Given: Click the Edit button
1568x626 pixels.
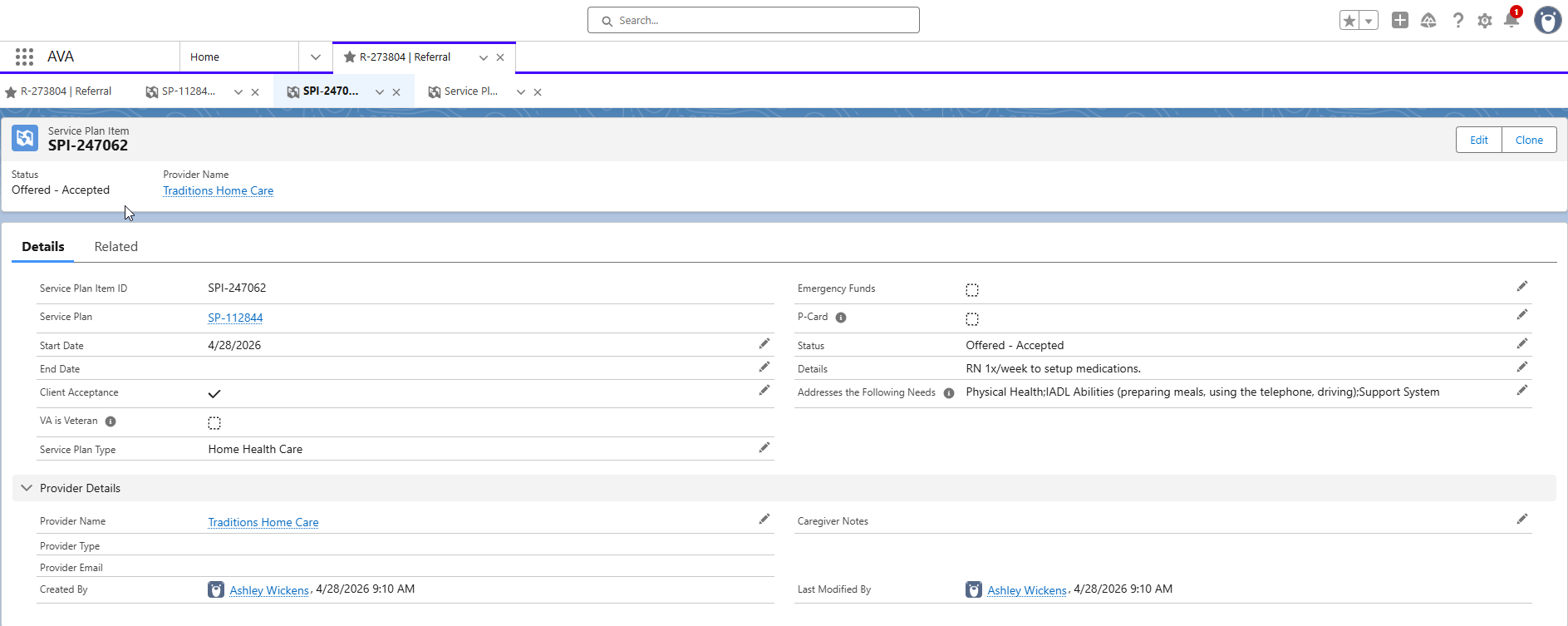Looking at the screenshot, I should pyautogui.click(x=1479, y=140).
